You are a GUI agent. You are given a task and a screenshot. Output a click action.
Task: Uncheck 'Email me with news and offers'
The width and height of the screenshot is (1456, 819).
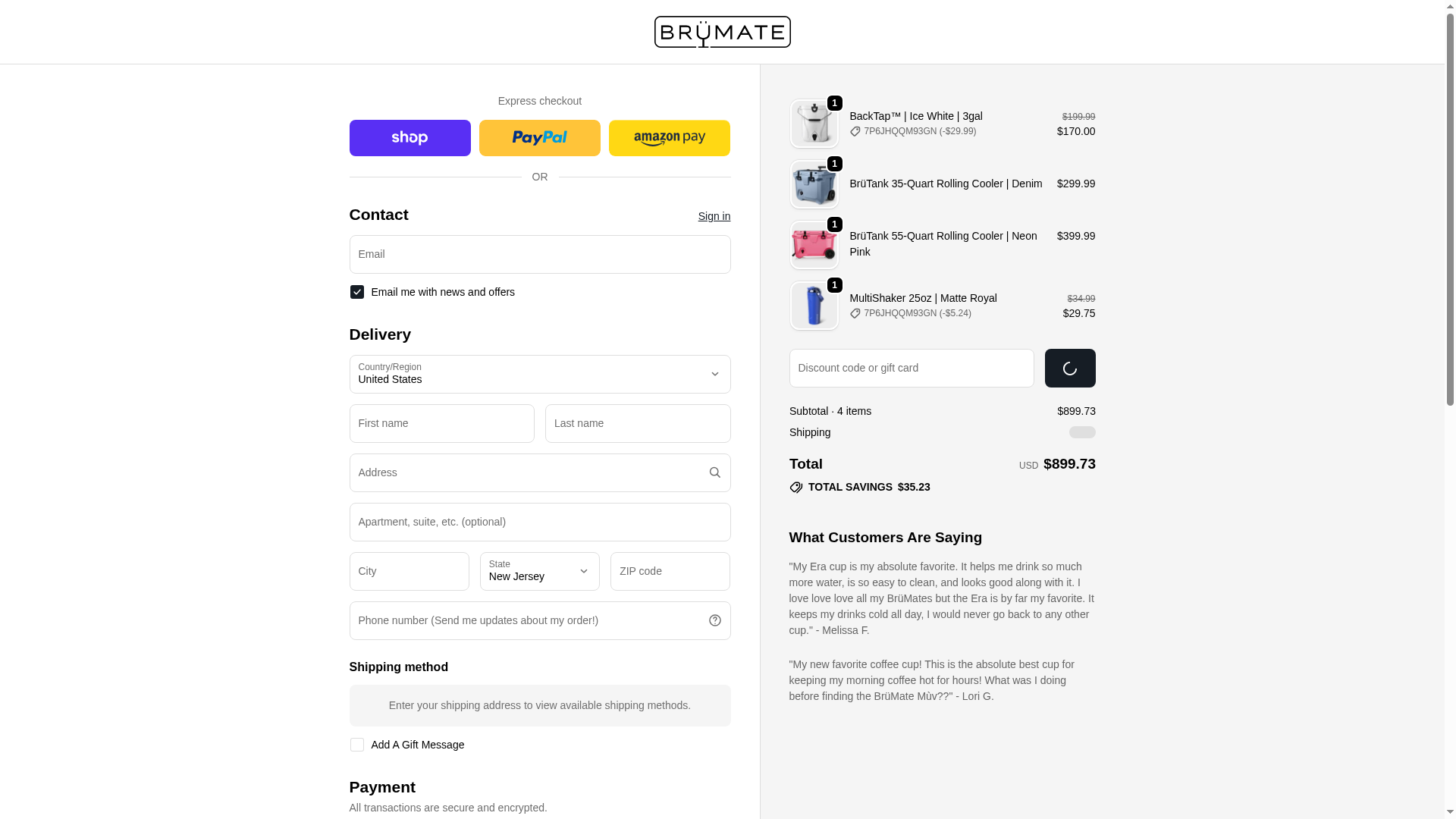356,292
